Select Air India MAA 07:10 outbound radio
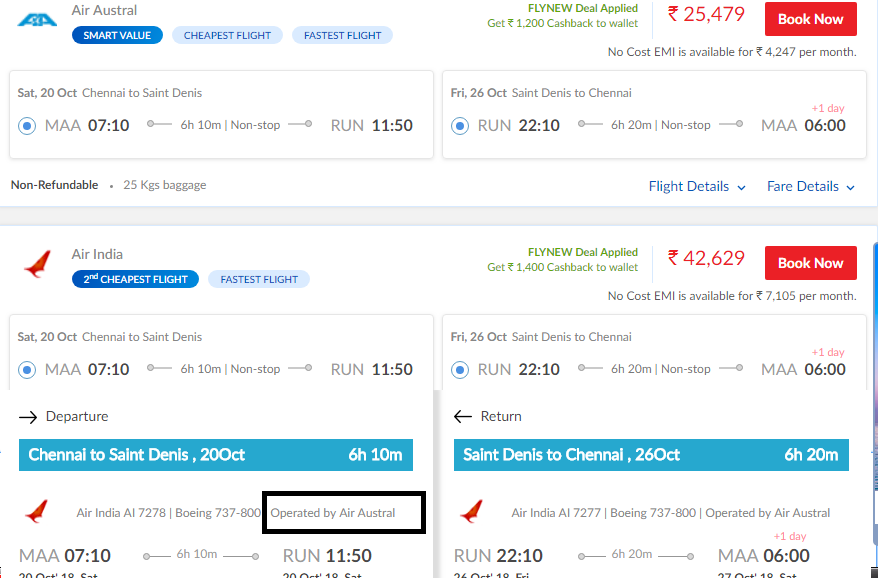 [x=27, y=370]
